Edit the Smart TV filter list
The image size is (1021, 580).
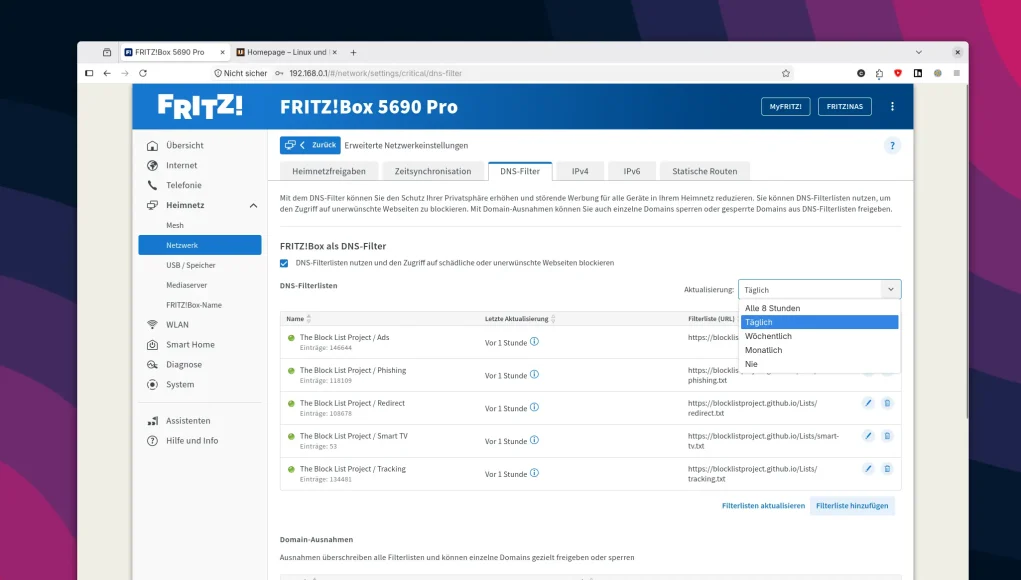[x=868, y=435]
